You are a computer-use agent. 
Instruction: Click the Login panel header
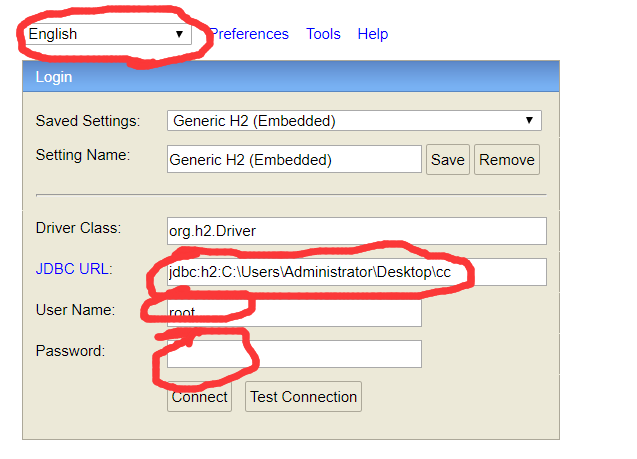pyautogui.click(x=291, y=76)
